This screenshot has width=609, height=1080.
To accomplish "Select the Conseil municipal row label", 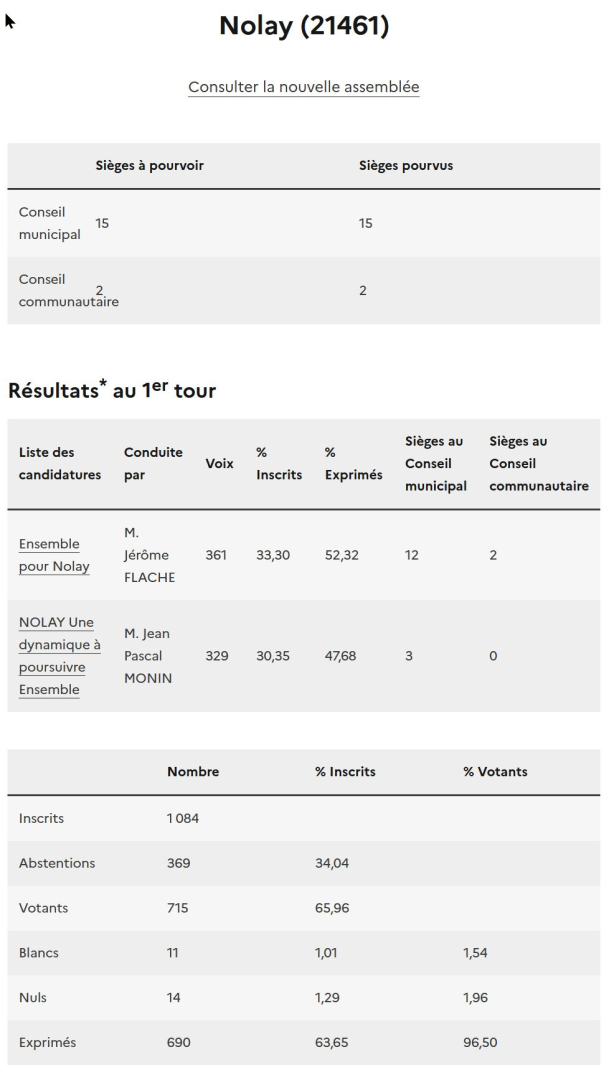I will pyautogui.click(x=50, y=223).
